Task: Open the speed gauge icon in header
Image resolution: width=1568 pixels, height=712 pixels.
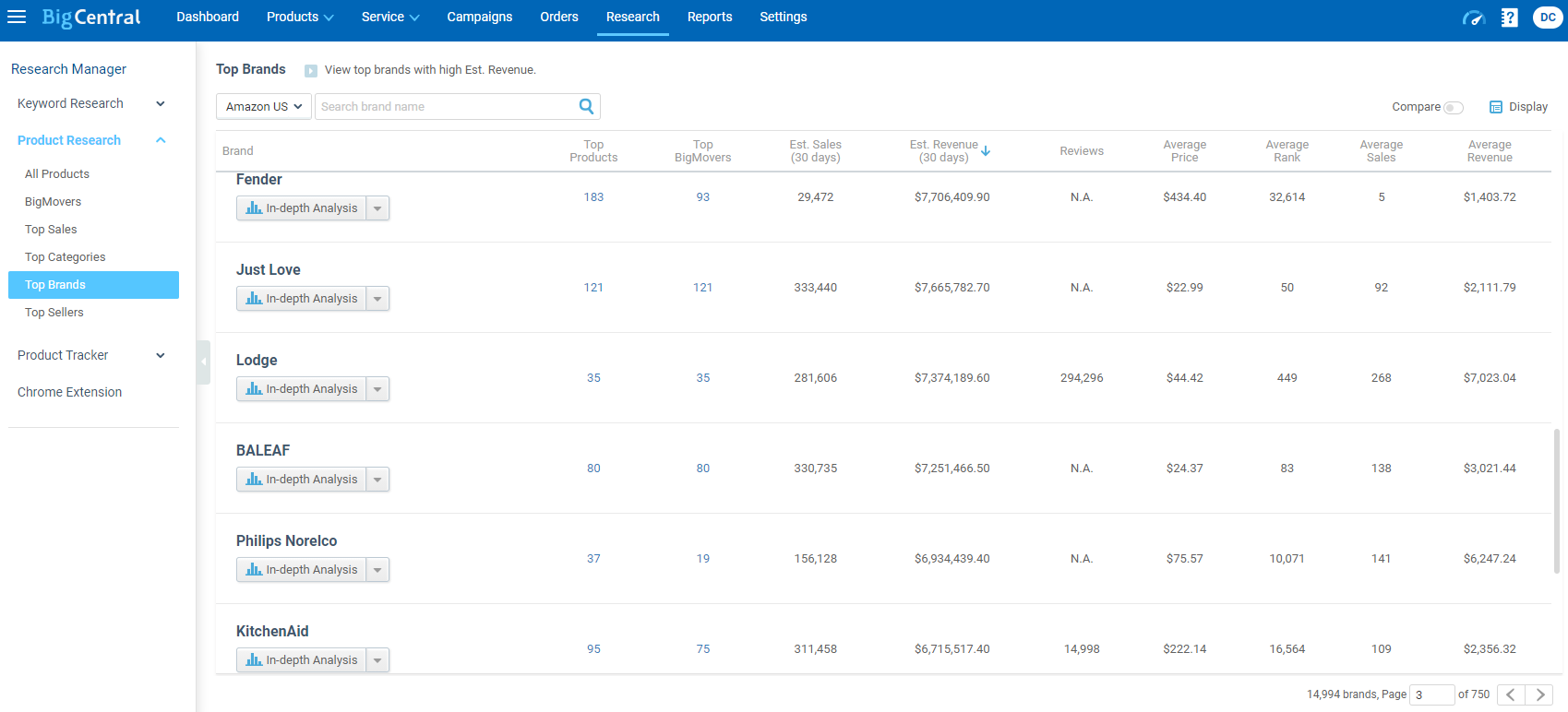Action: coord(1474,18)
